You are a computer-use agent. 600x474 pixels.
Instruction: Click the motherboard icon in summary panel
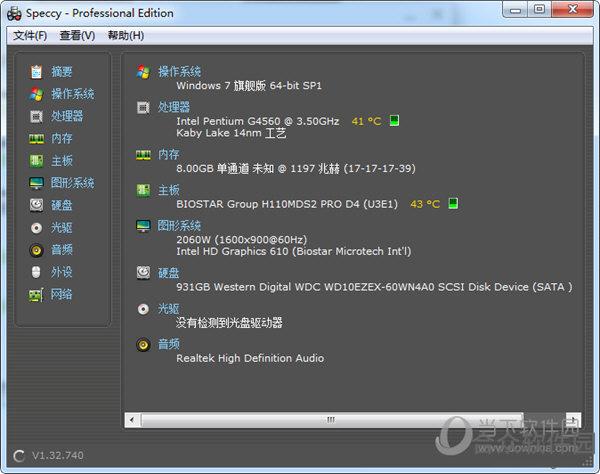[x=143, y=190]
